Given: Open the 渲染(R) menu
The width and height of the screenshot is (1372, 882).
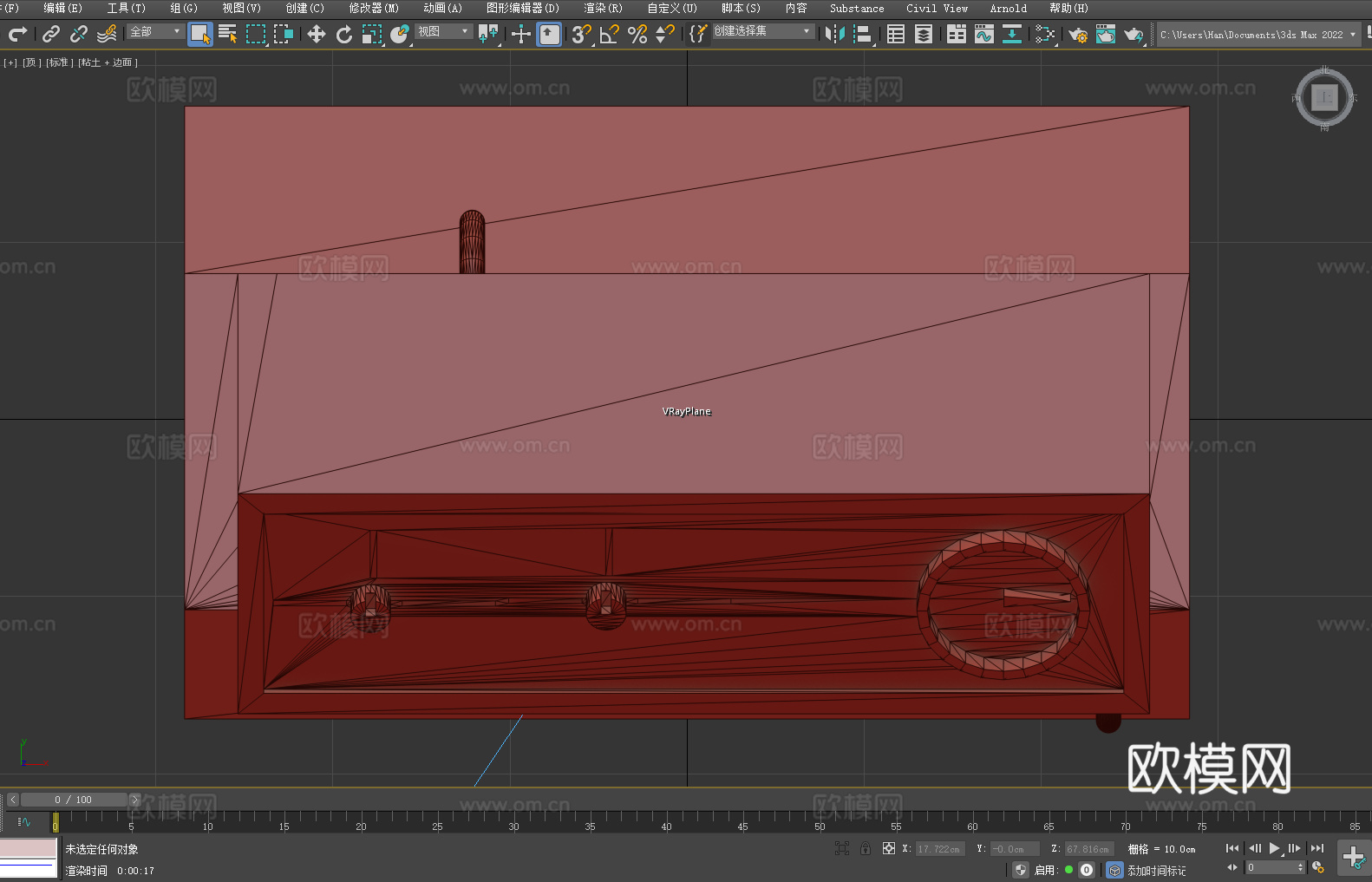Looking at the screenshot, I should [x=603, y=8].
